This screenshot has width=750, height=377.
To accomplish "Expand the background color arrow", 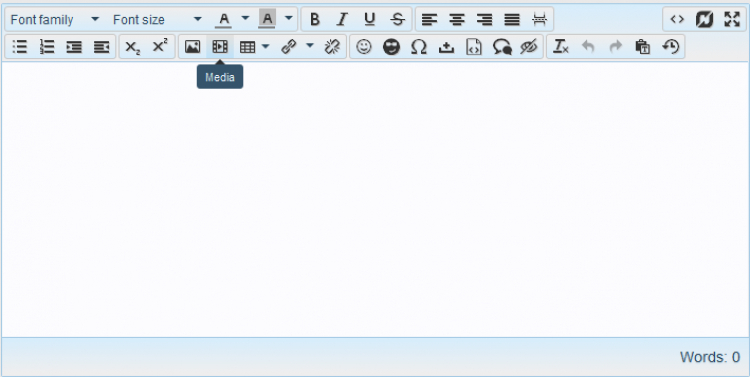I will [288, 19].
